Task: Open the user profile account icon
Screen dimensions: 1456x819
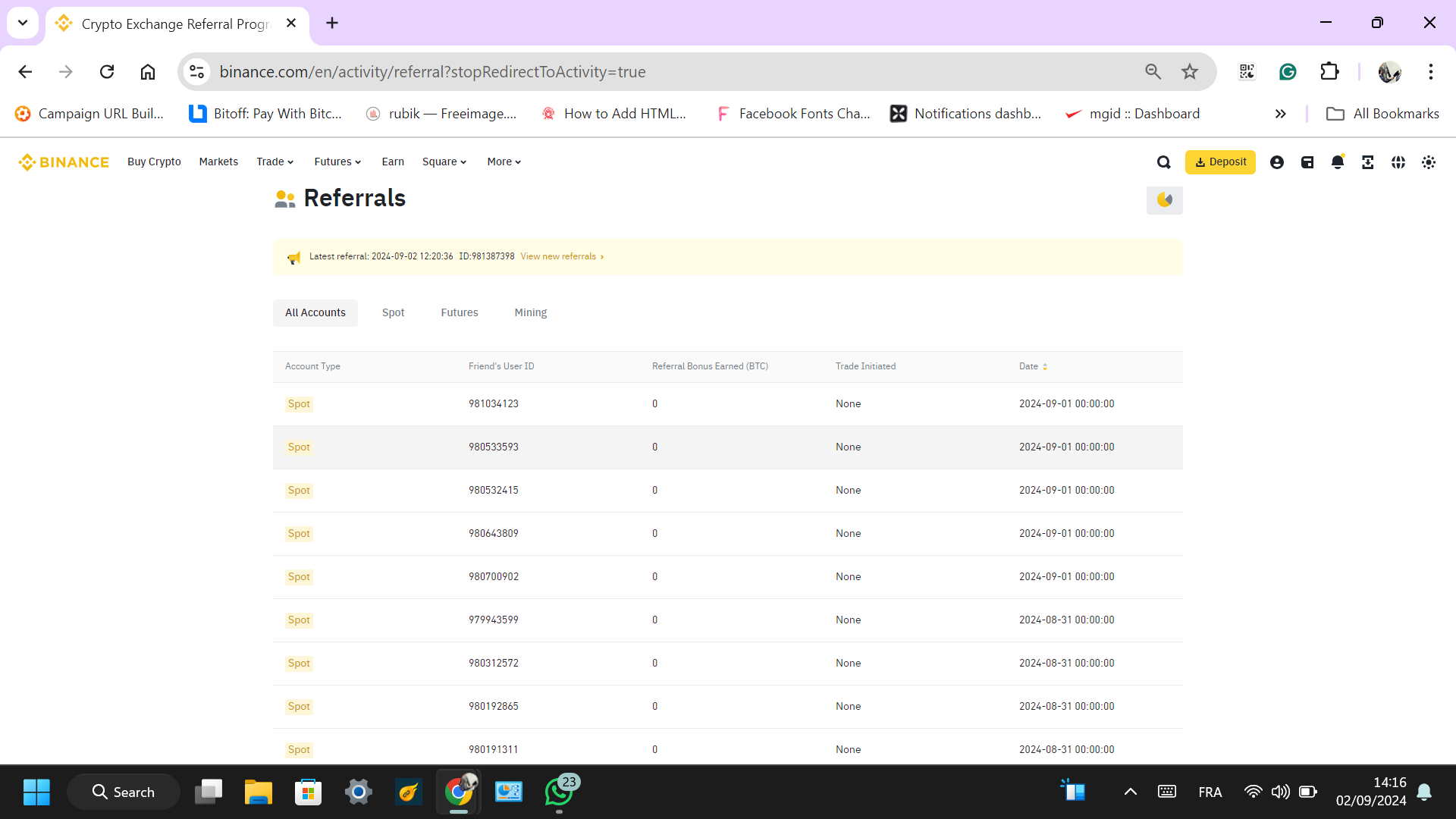Action: point(1277,162)
